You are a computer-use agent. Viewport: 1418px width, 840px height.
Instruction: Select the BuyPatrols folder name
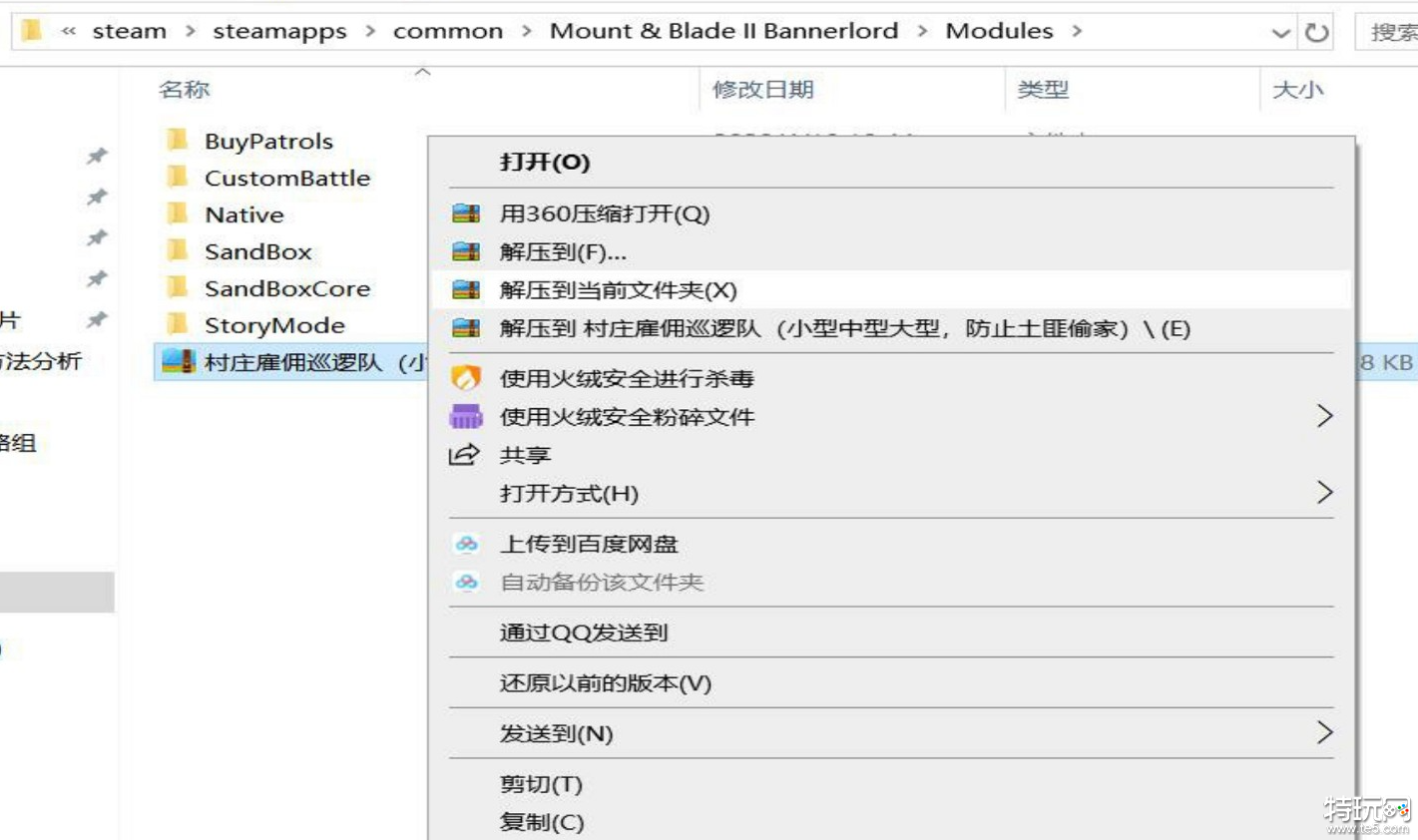coord(268,141)
